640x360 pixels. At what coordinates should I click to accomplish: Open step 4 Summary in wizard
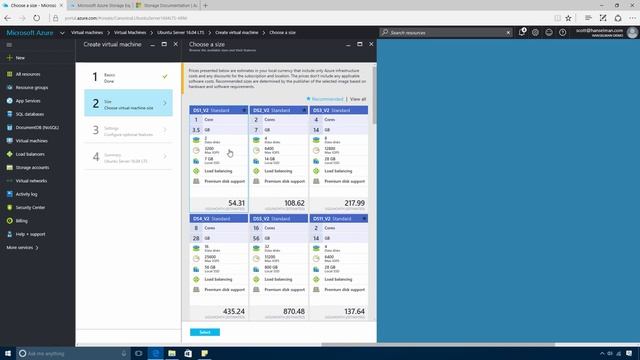(128, 157)
